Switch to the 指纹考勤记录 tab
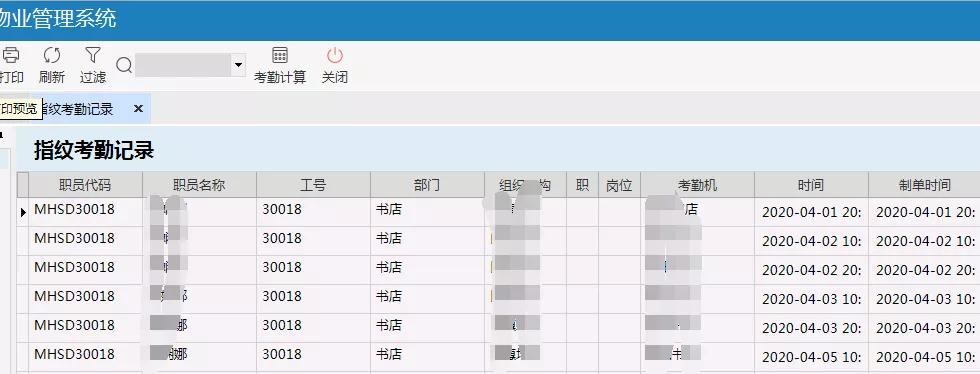The width and height of the screenshot is (980, 374). point(79,109)
